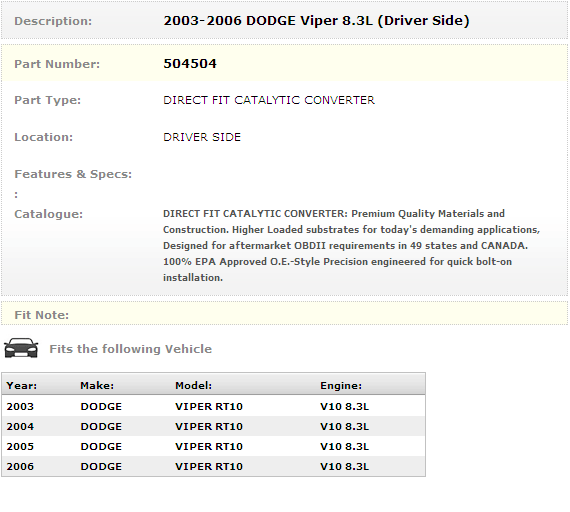Click VIPER RT10 in the 2004 row
This screenshot has width=570, height=512.
point(209,427)
